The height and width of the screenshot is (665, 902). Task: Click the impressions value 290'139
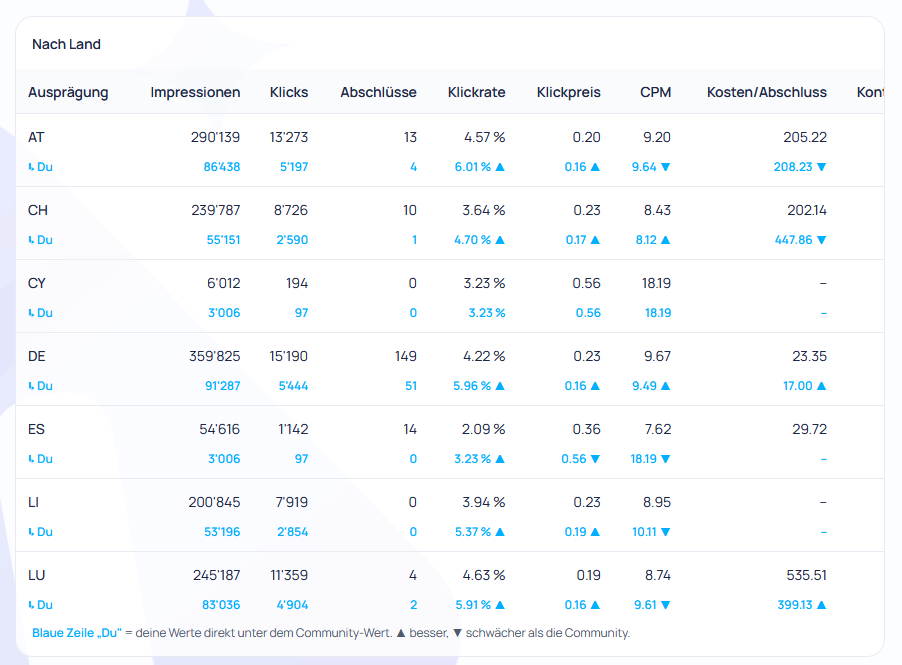[x=215, y=137]
